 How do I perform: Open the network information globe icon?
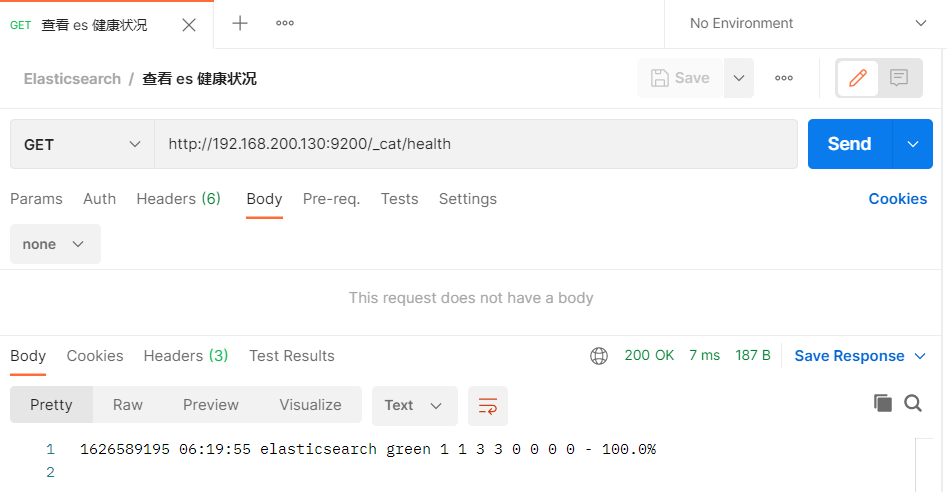pyautogui.click(x=599, y=356)
